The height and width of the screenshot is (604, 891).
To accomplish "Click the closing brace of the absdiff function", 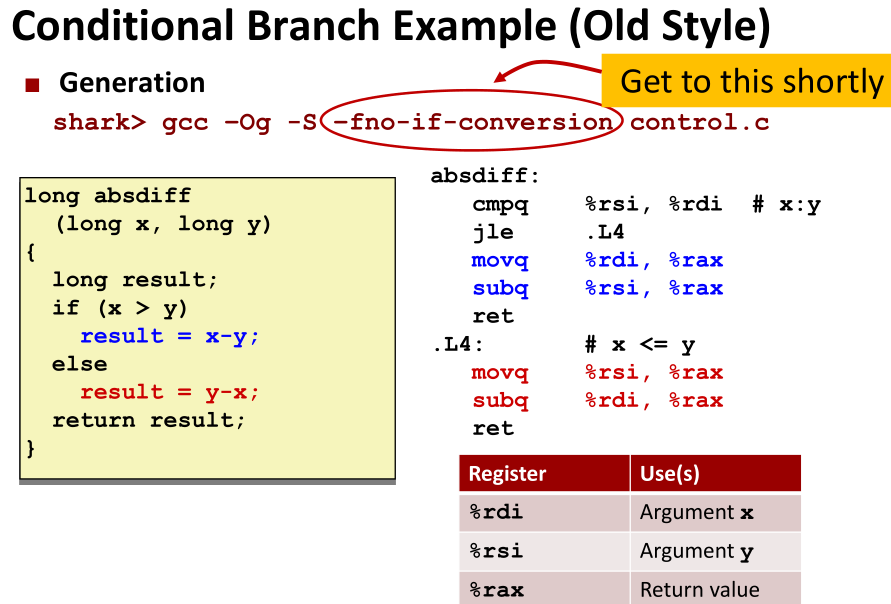I will coord(31,448).
